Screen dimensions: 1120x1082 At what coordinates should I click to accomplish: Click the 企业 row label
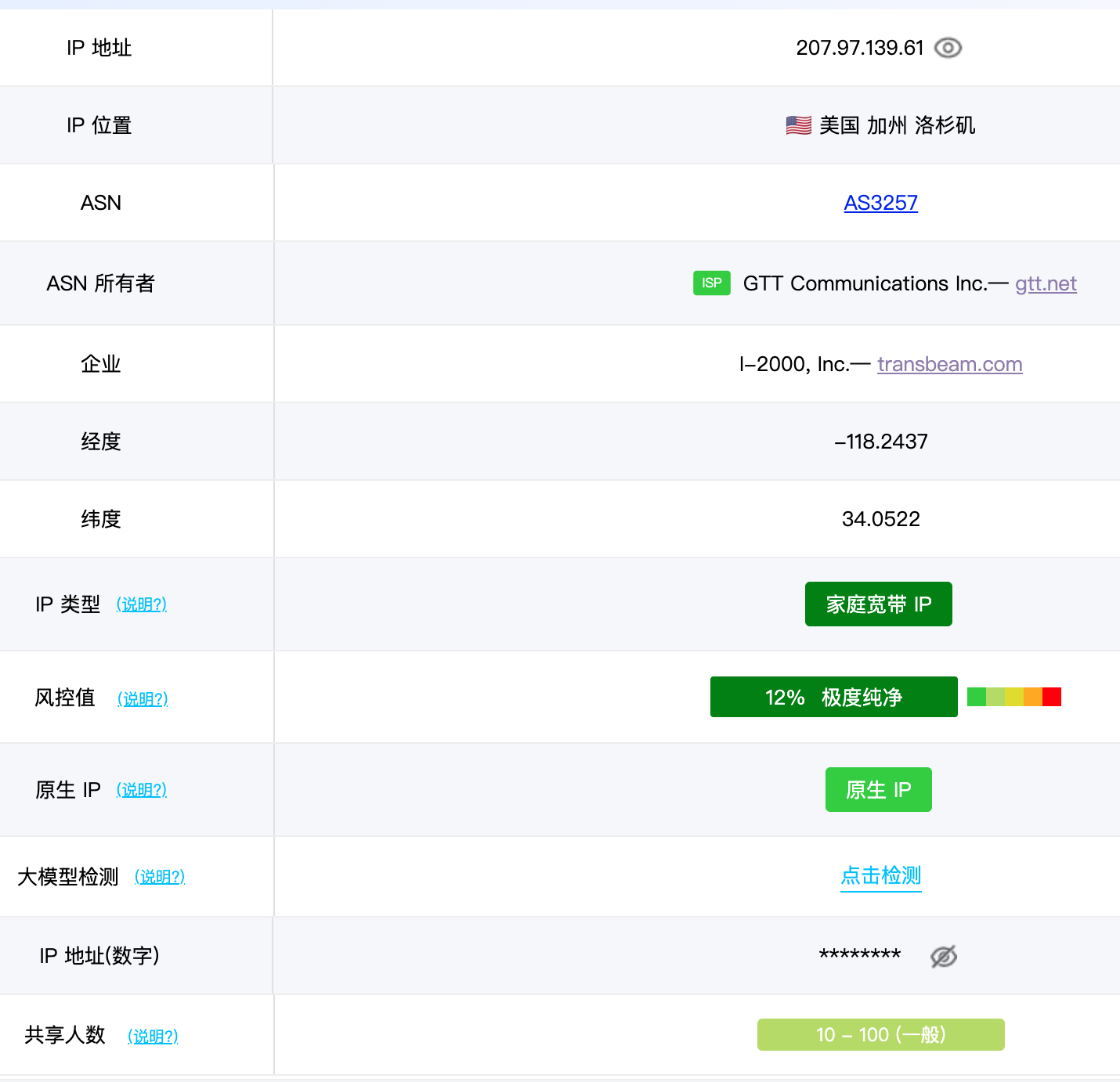(101, 364)
